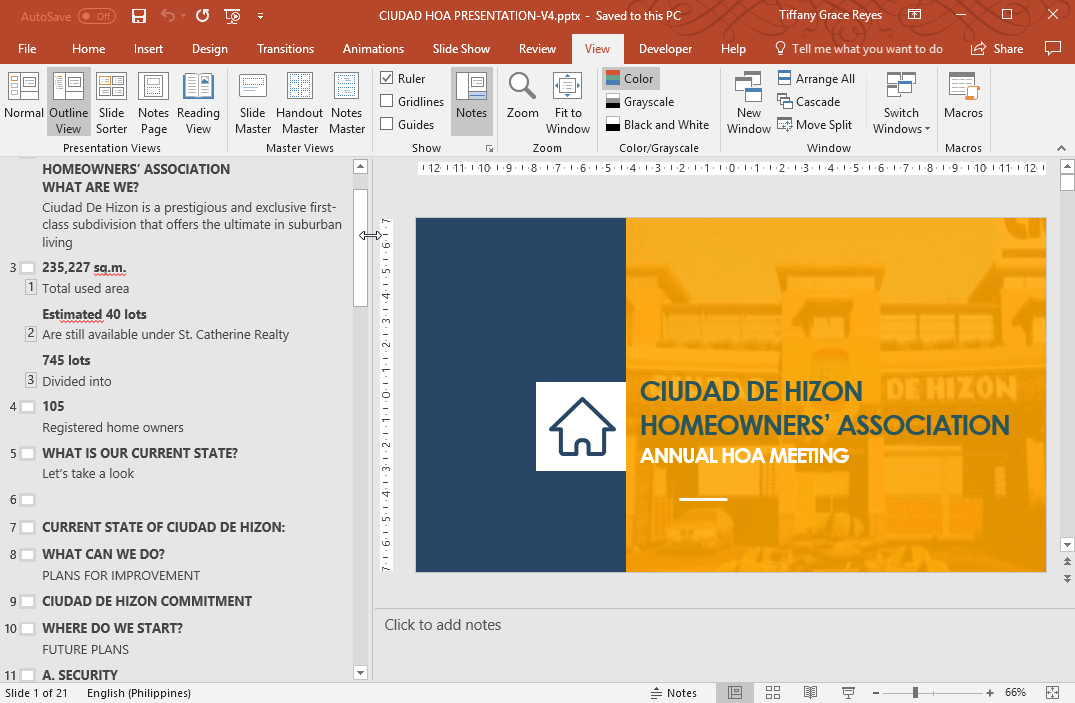Enable the Guides checkbox
This screenshot has height=703, width=1075.
pos(386,124)
